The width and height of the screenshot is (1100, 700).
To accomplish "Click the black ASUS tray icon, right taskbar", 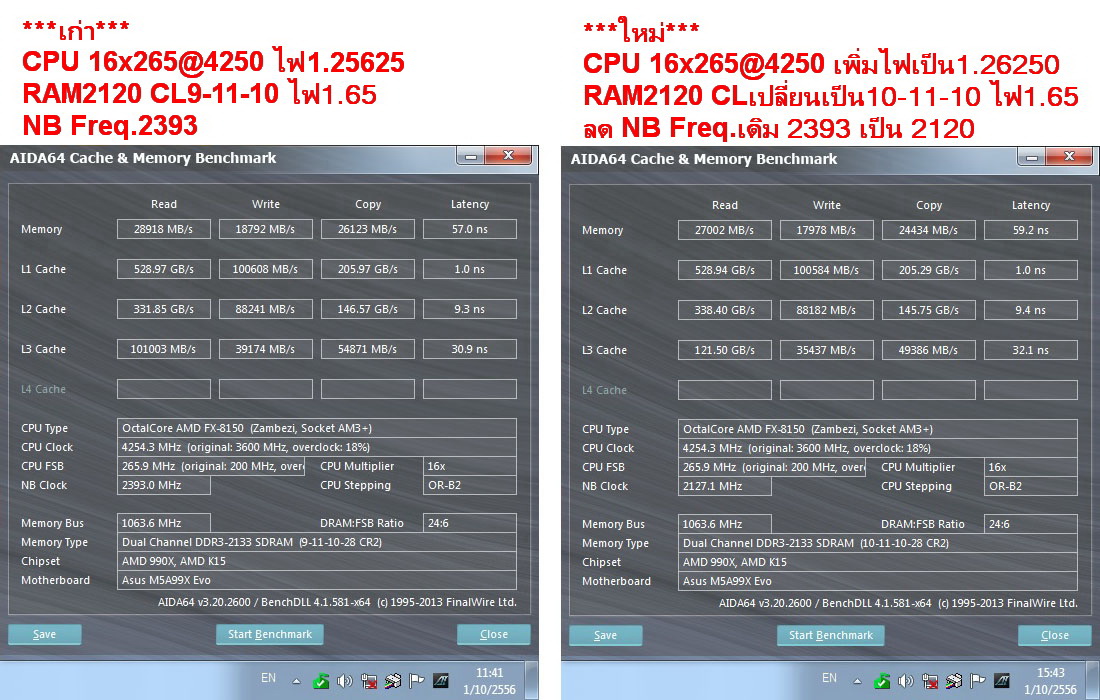I will click(1002, 680).
